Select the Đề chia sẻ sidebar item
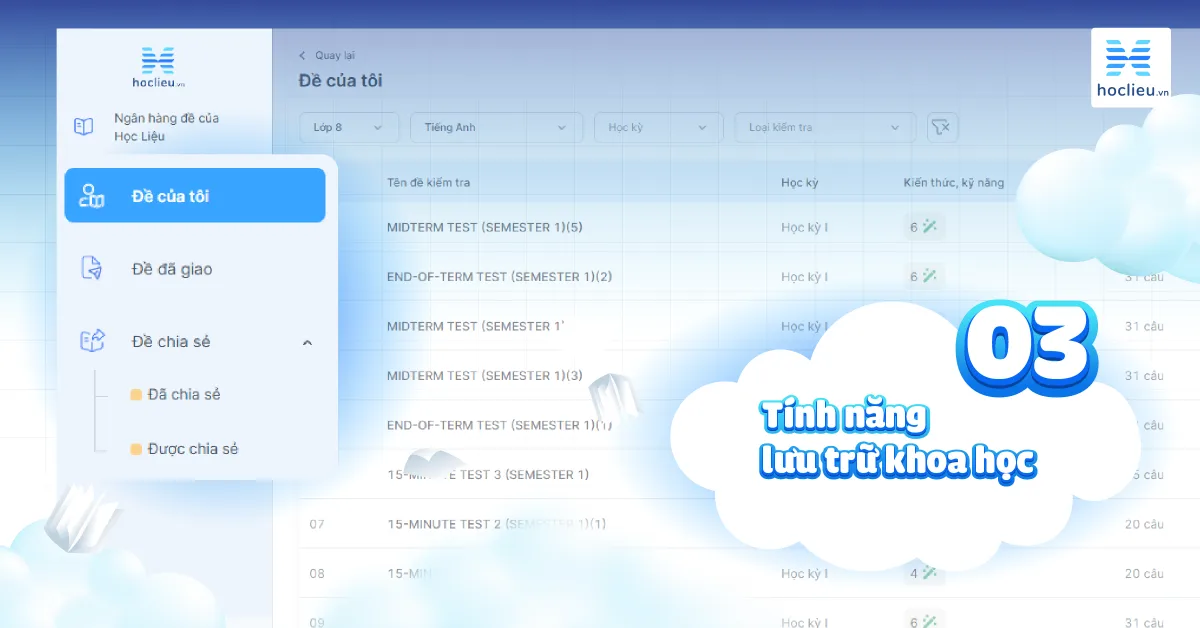This screenshot has width=1200, height=628. pos(171,342)
